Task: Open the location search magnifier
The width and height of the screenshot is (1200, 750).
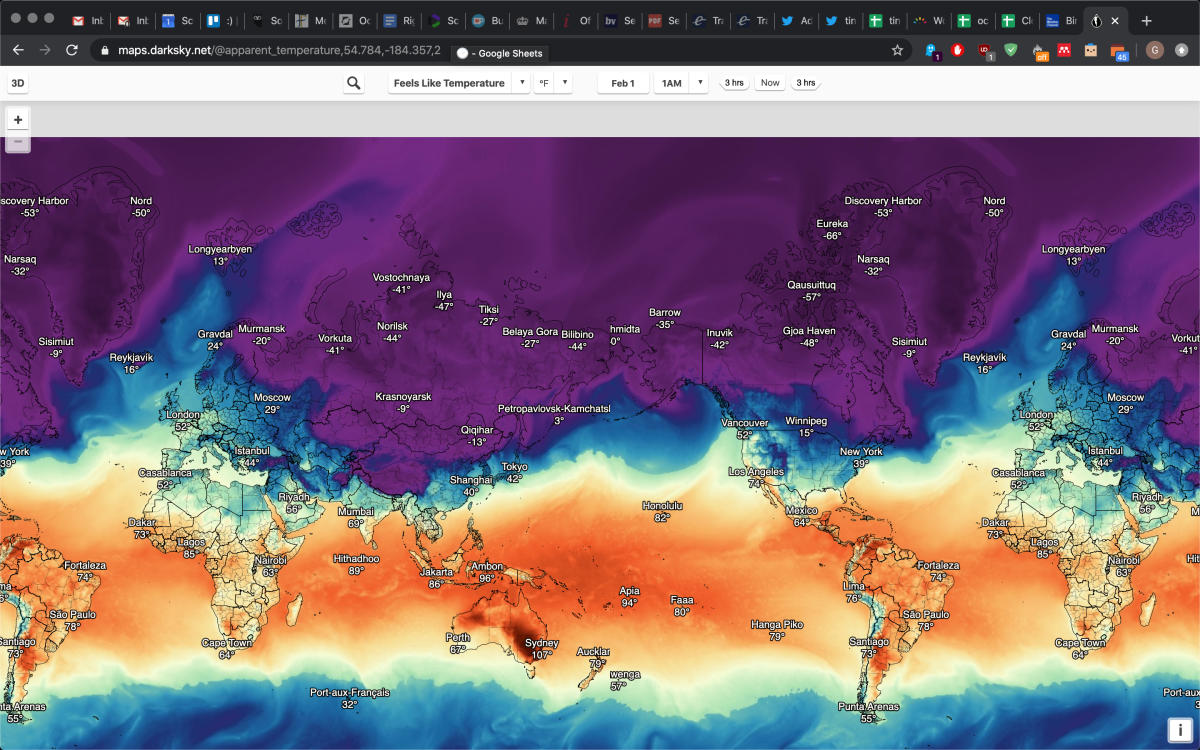Action: pos(353,83)
